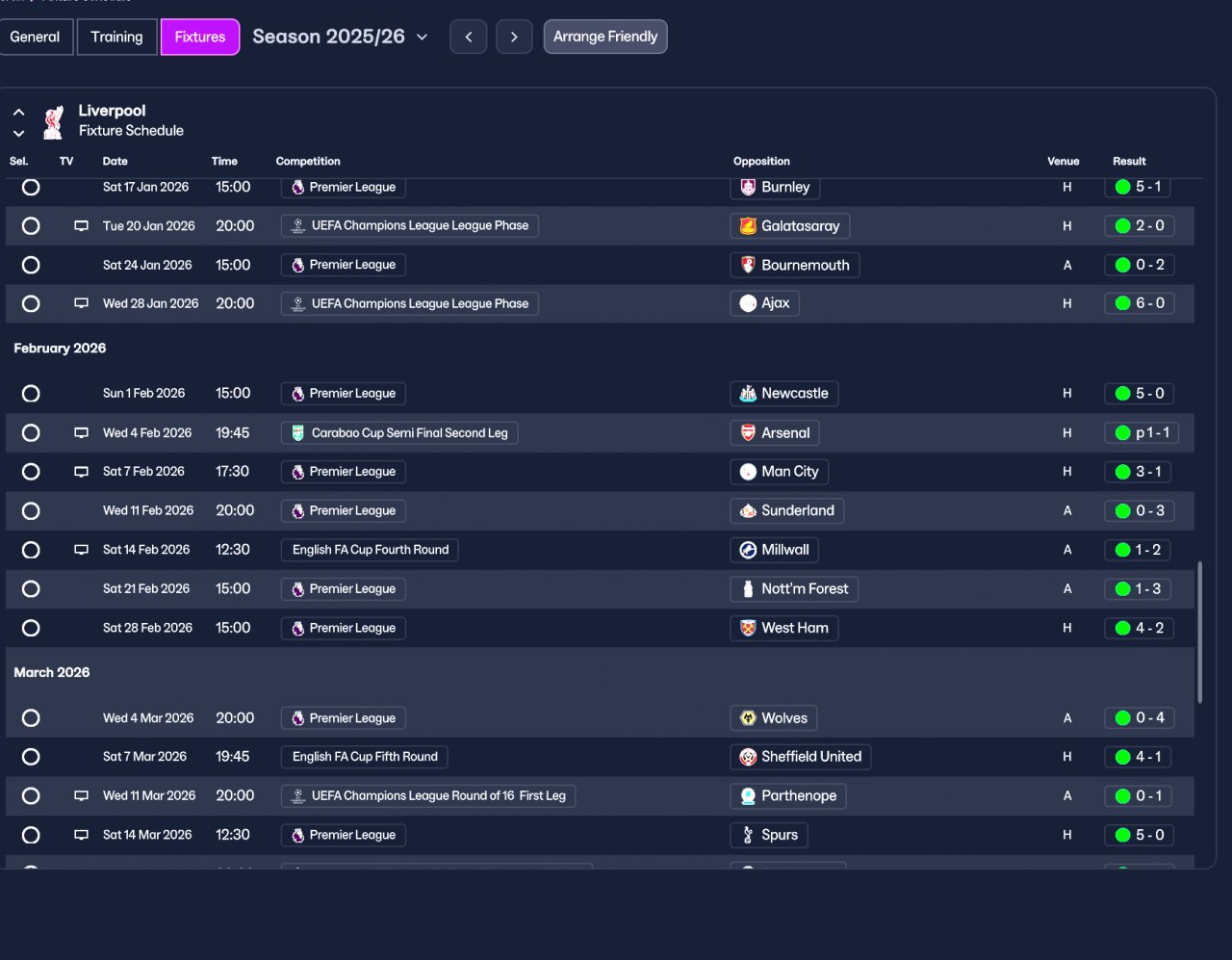Screen dimensions: 1232x960
Task: Open the p1-1 result against Arsenal
Action: 1141,433
